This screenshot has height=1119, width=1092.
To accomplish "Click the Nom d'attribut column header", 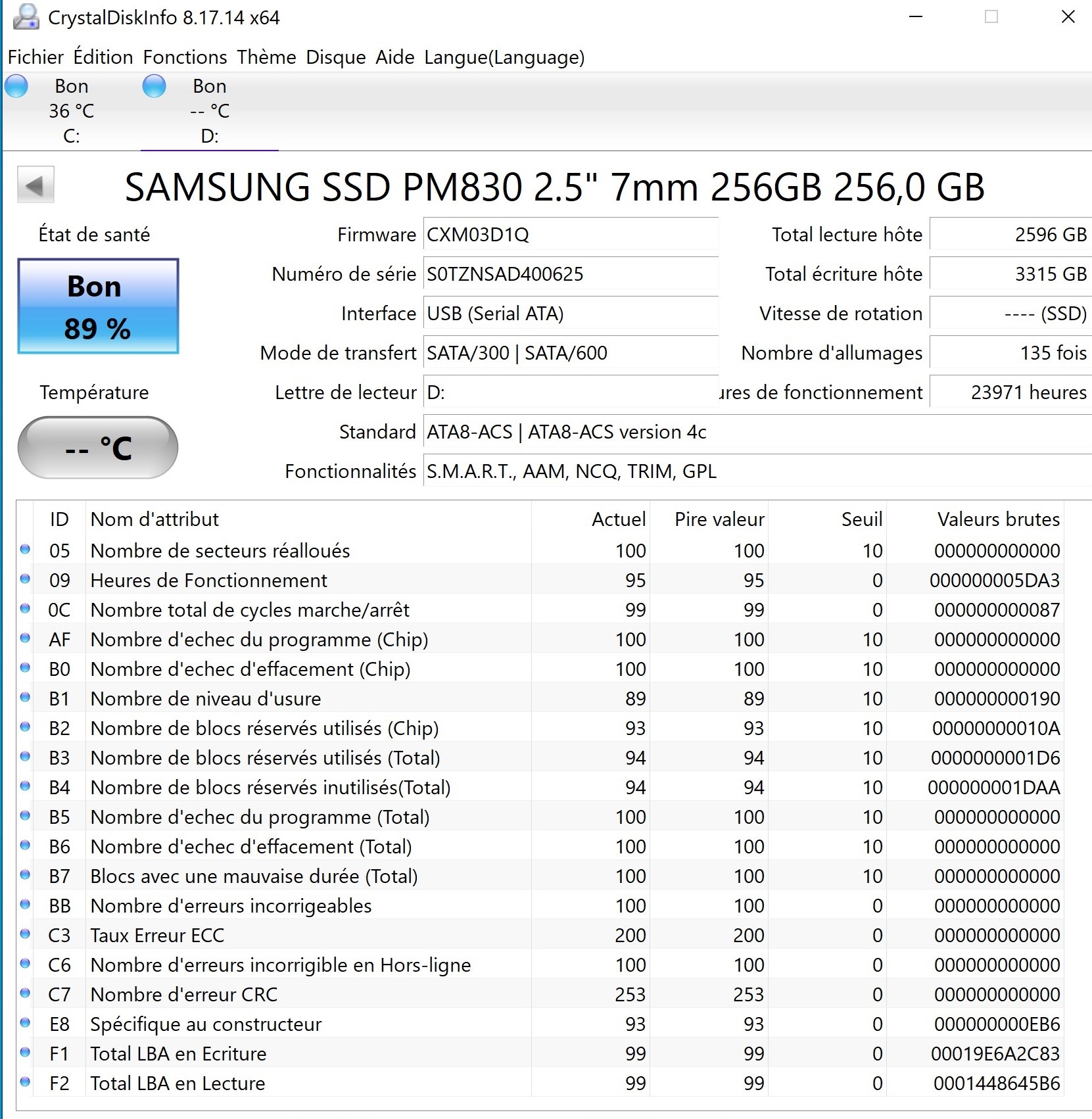I will tap(154, 519).
